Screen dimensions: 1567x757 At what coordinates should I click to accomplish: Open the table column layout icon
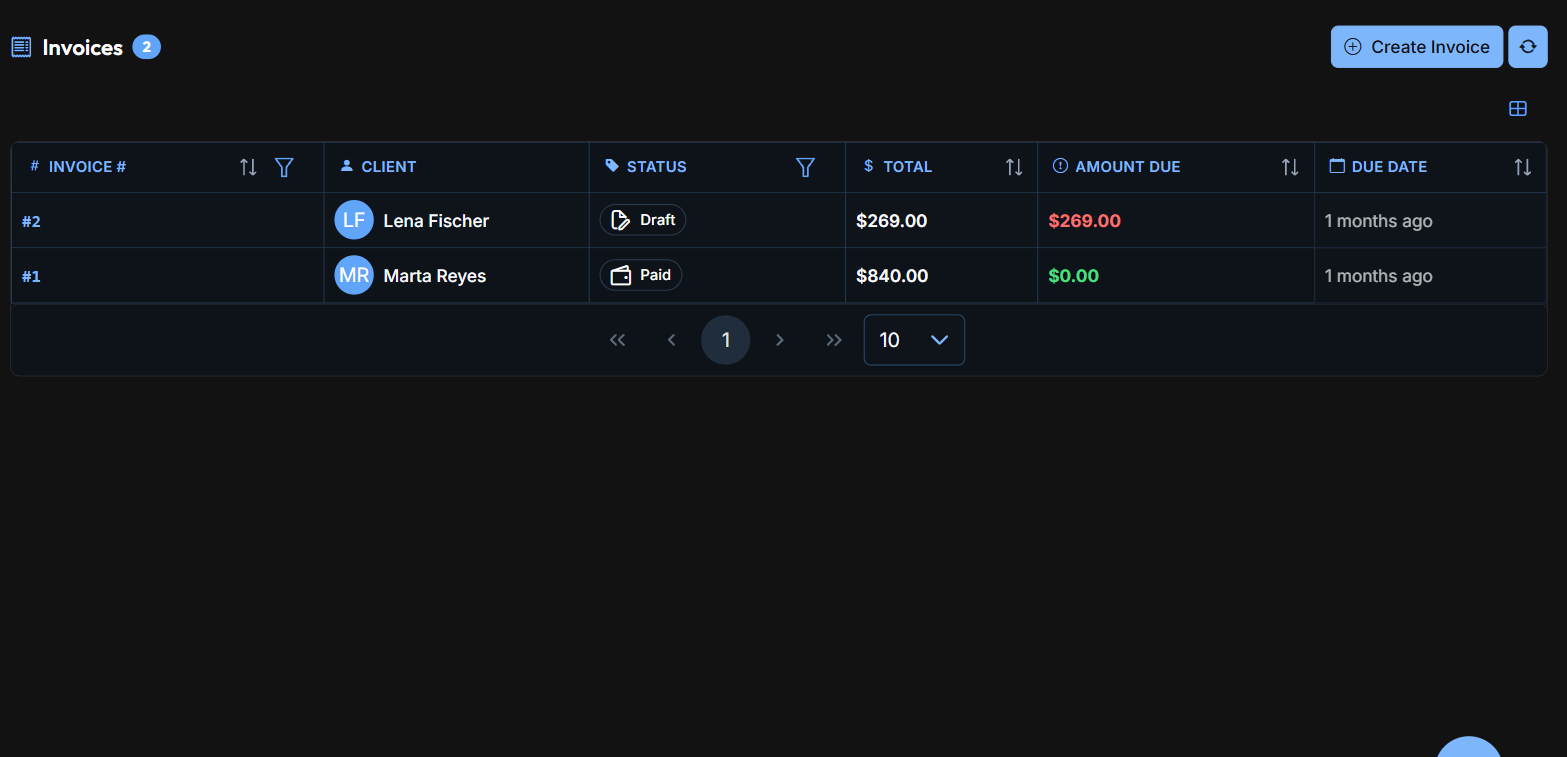click(x=1517, y=109)
